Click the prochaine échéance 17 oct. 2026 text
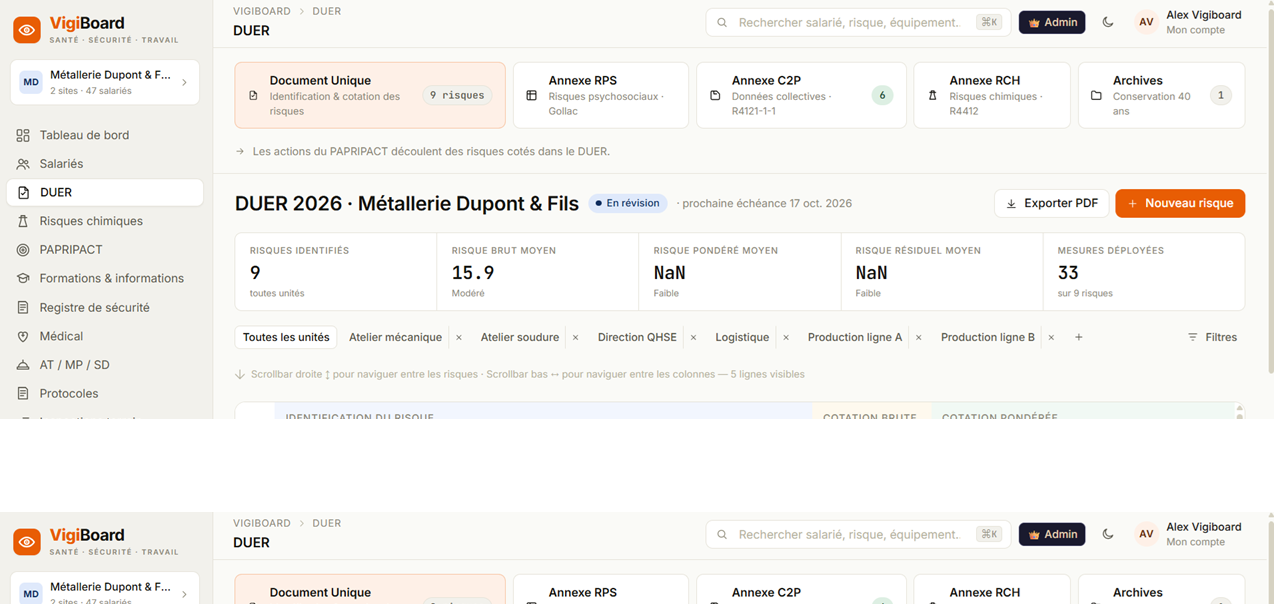The image size is (1274, 604). click(765, 203)
